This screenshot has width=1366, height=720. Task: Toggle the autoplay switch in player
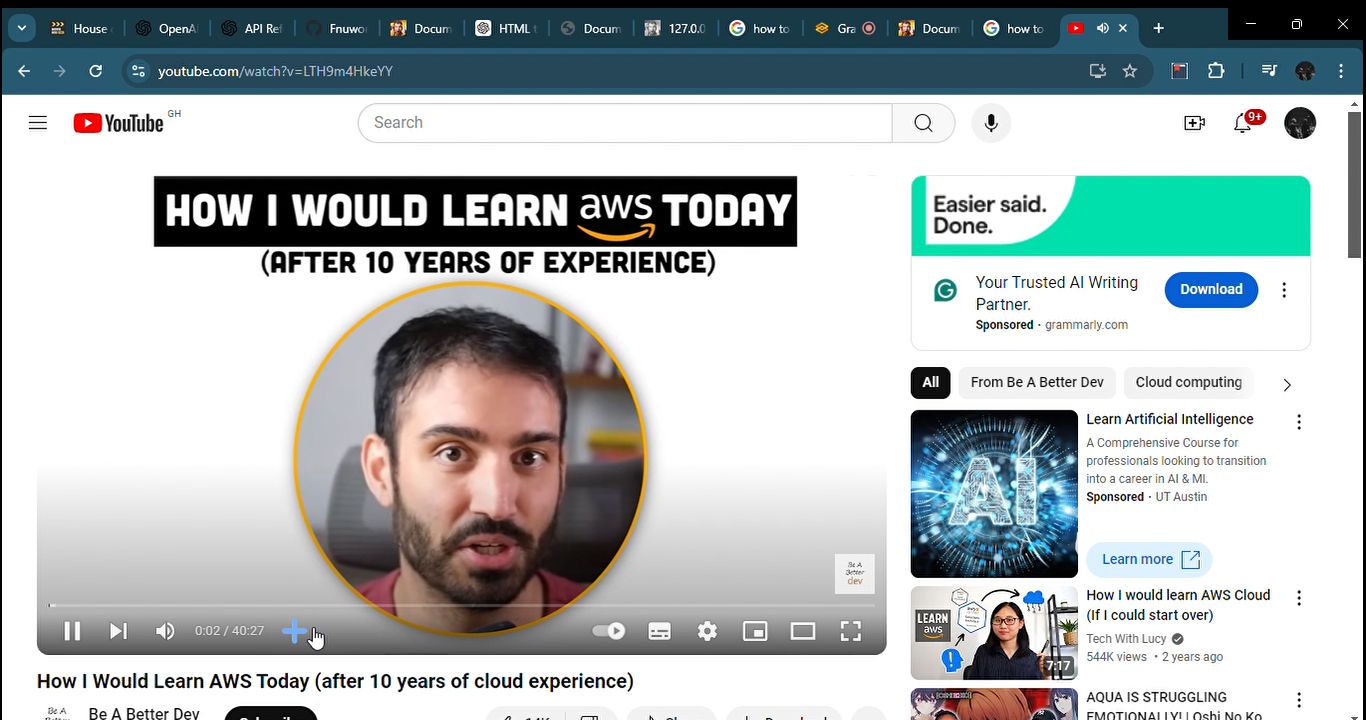pos(609,631)
